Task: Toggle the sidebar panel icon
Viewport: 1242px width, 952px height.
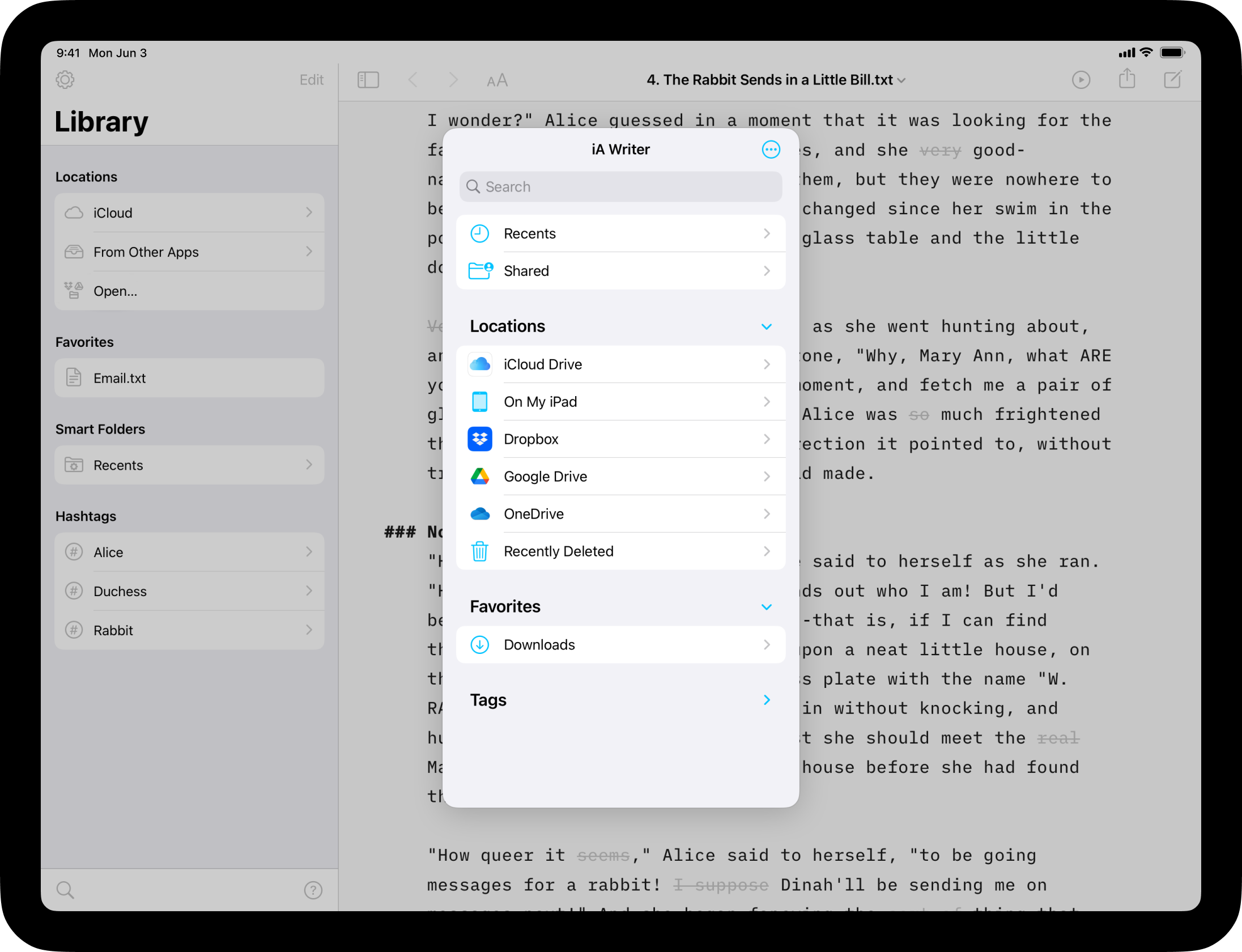Action: pos(368,80)
